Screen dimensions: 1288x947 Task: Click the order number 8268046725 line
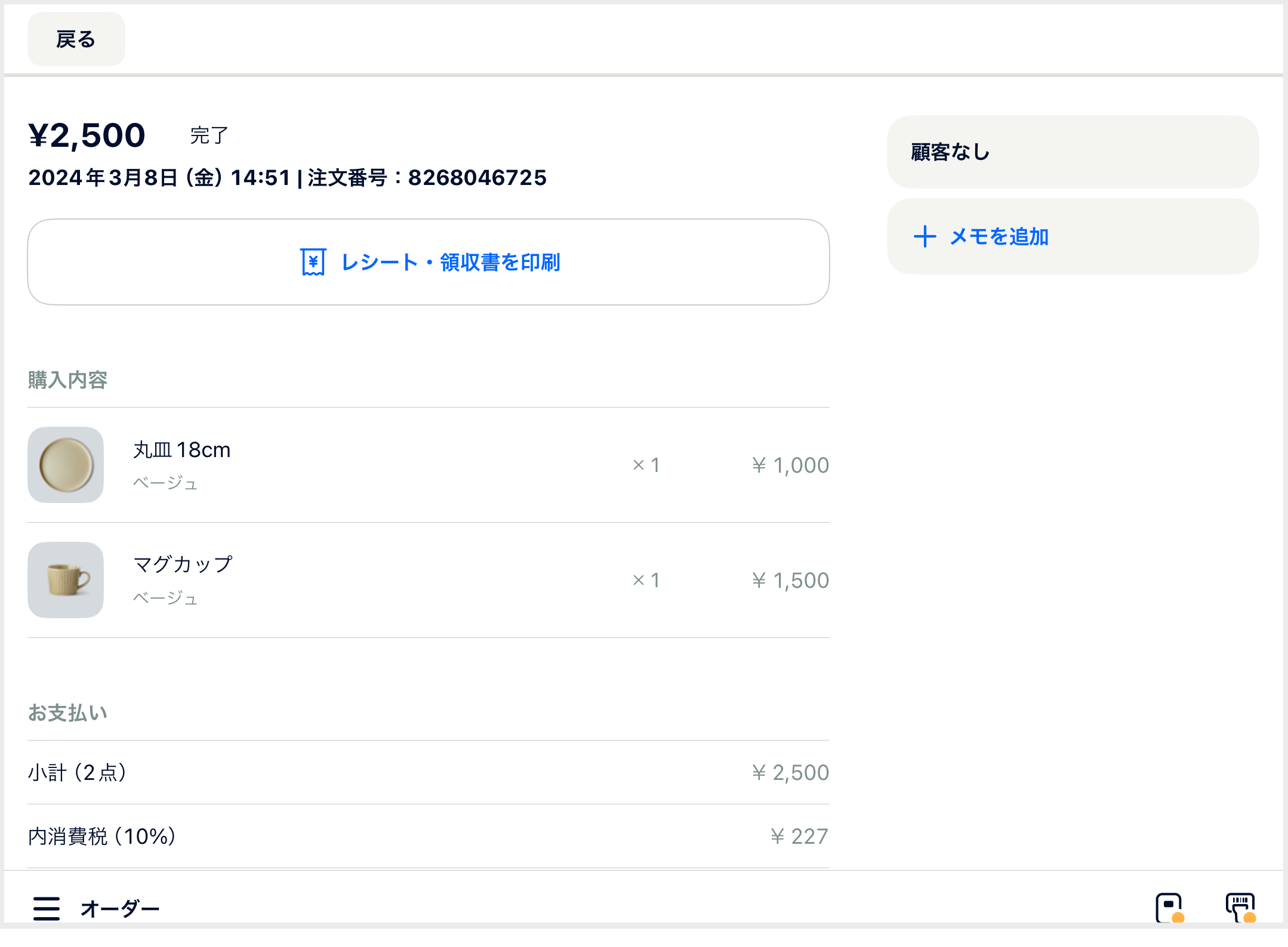288,178
